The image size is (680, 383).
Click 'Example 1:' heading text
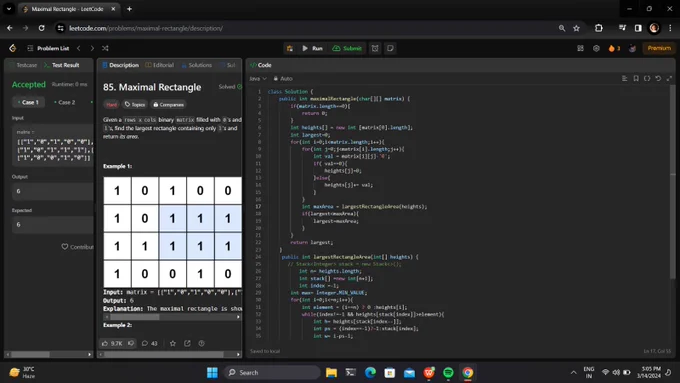click(118, 166)
